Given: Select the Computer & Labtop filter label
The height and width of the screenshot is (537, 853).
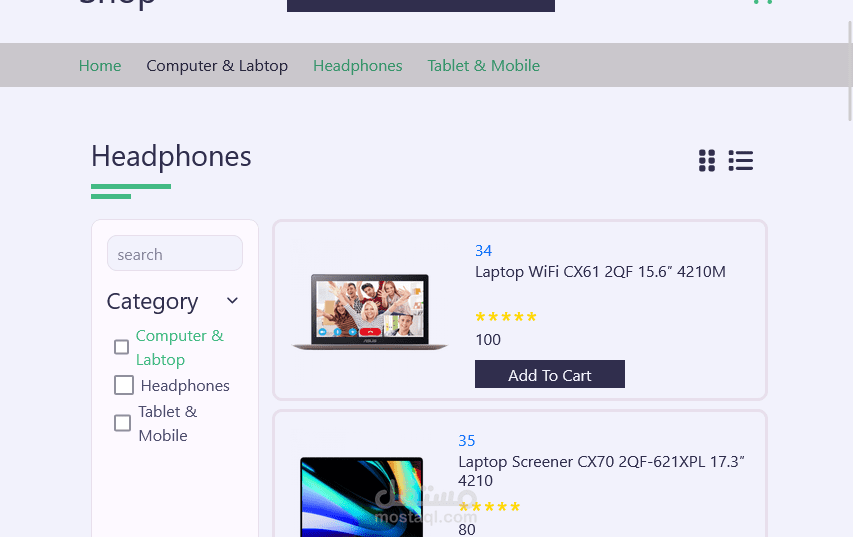Looking at the screenshot, I should (x=180, y=347).
